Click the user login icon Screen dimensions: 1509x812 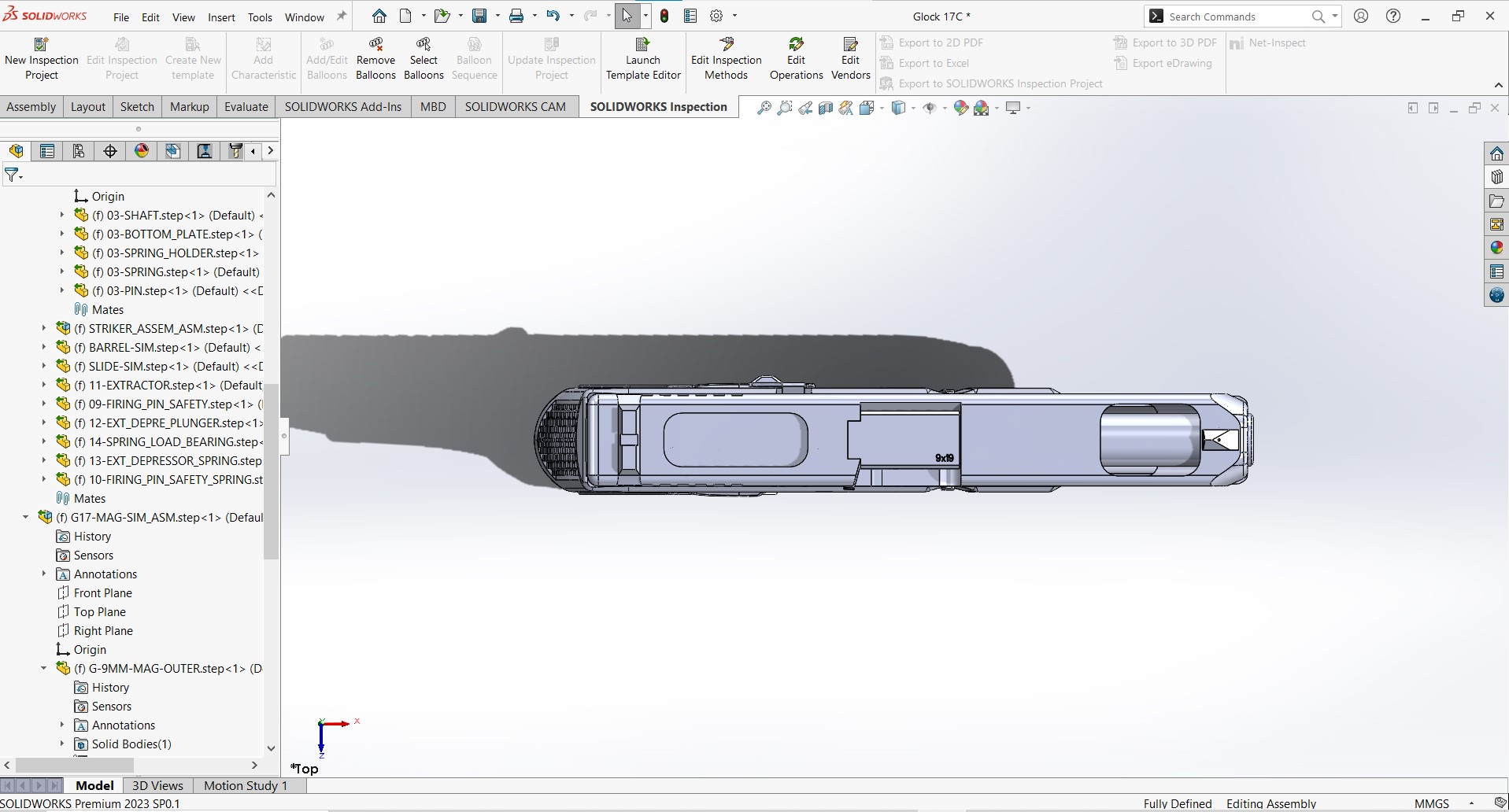[1361, 16]
